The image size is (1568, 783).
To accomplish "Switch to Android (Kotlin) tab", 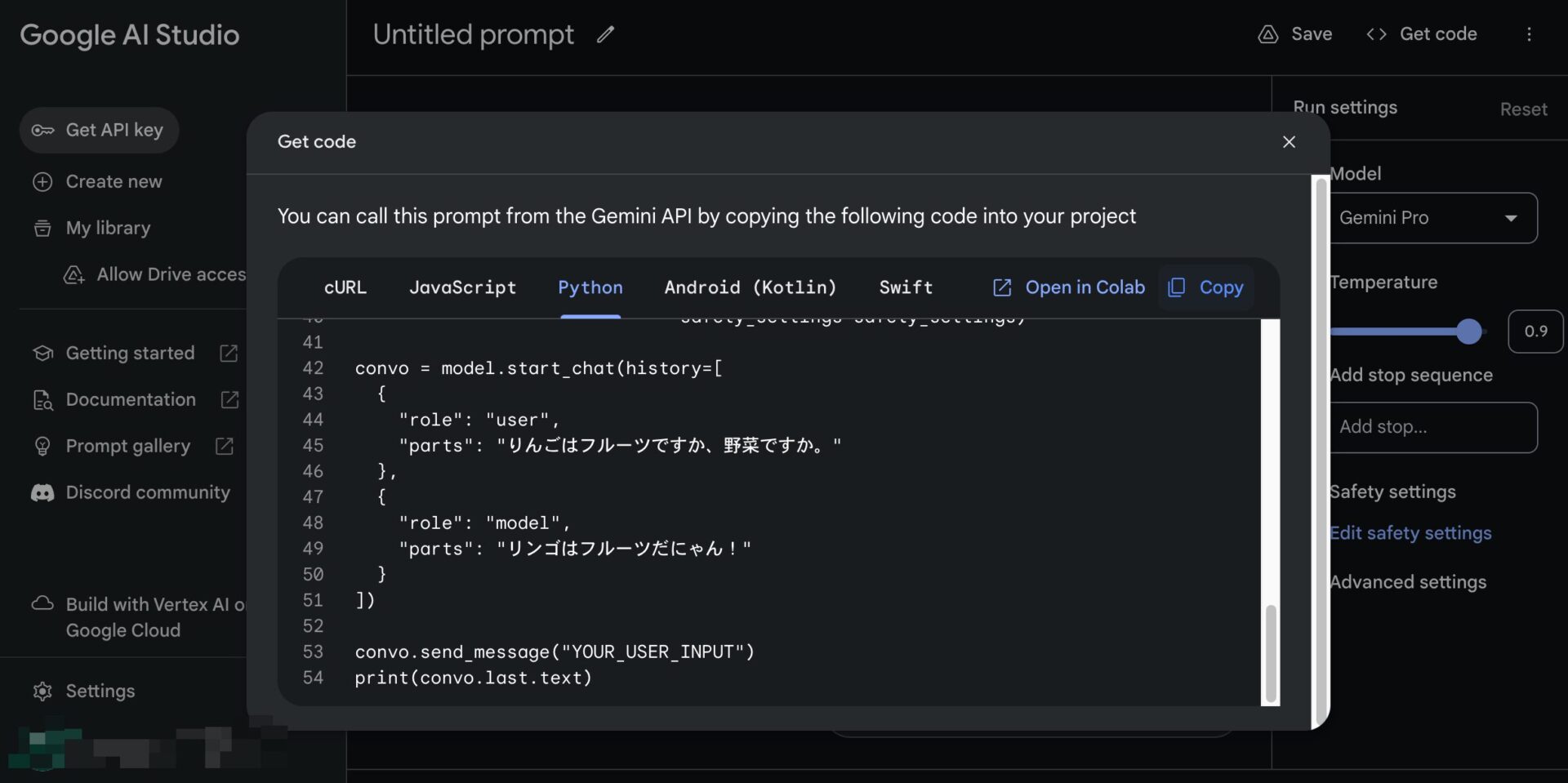I will pyautogui.click(x=750, y=287).
